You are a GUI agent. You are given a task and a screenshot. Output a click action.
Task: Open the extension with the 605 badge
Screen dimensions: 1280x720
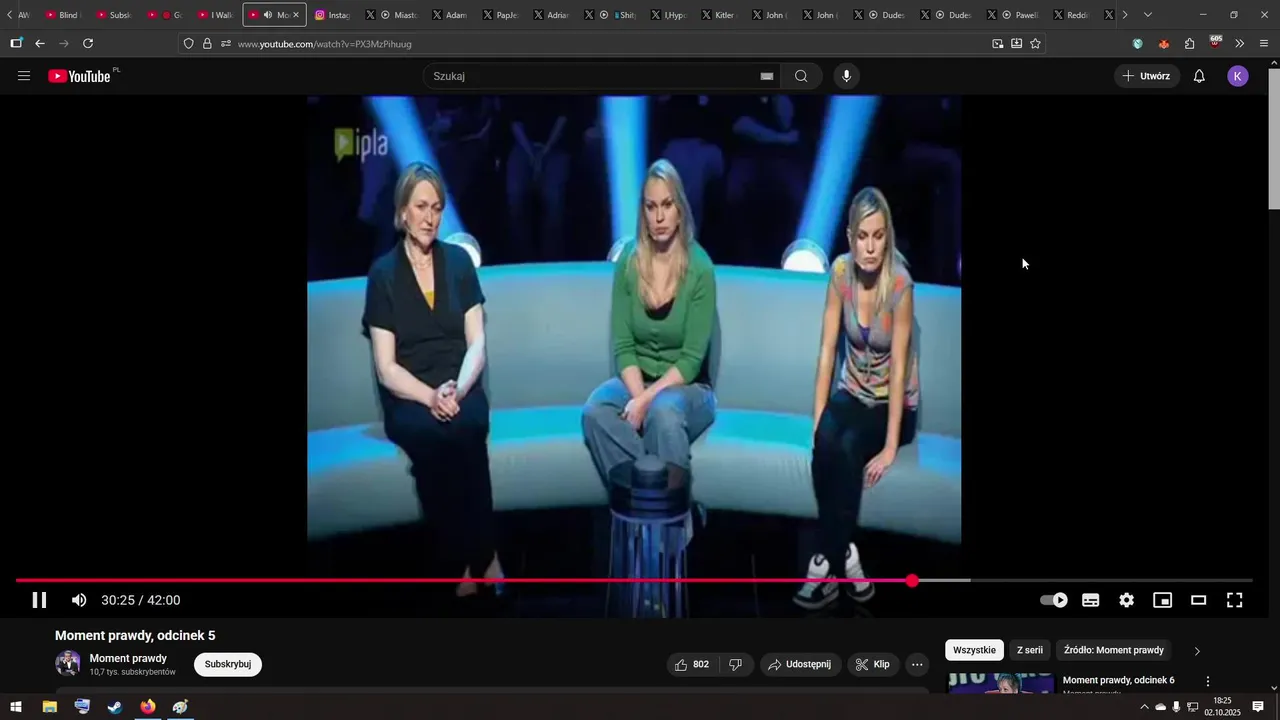1215,43
